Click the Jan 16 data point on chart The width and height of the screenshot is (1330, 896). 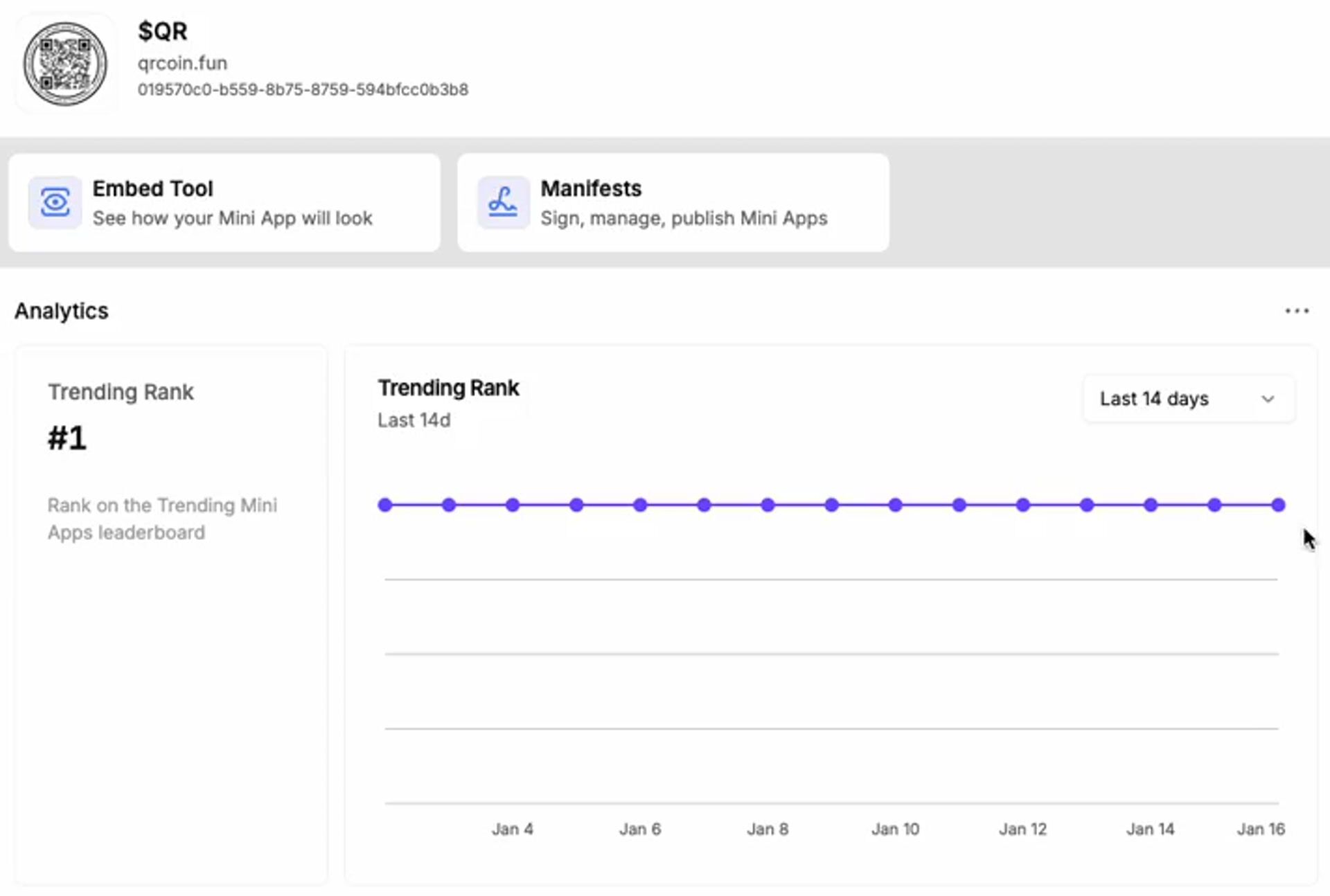coord(1278,505)
